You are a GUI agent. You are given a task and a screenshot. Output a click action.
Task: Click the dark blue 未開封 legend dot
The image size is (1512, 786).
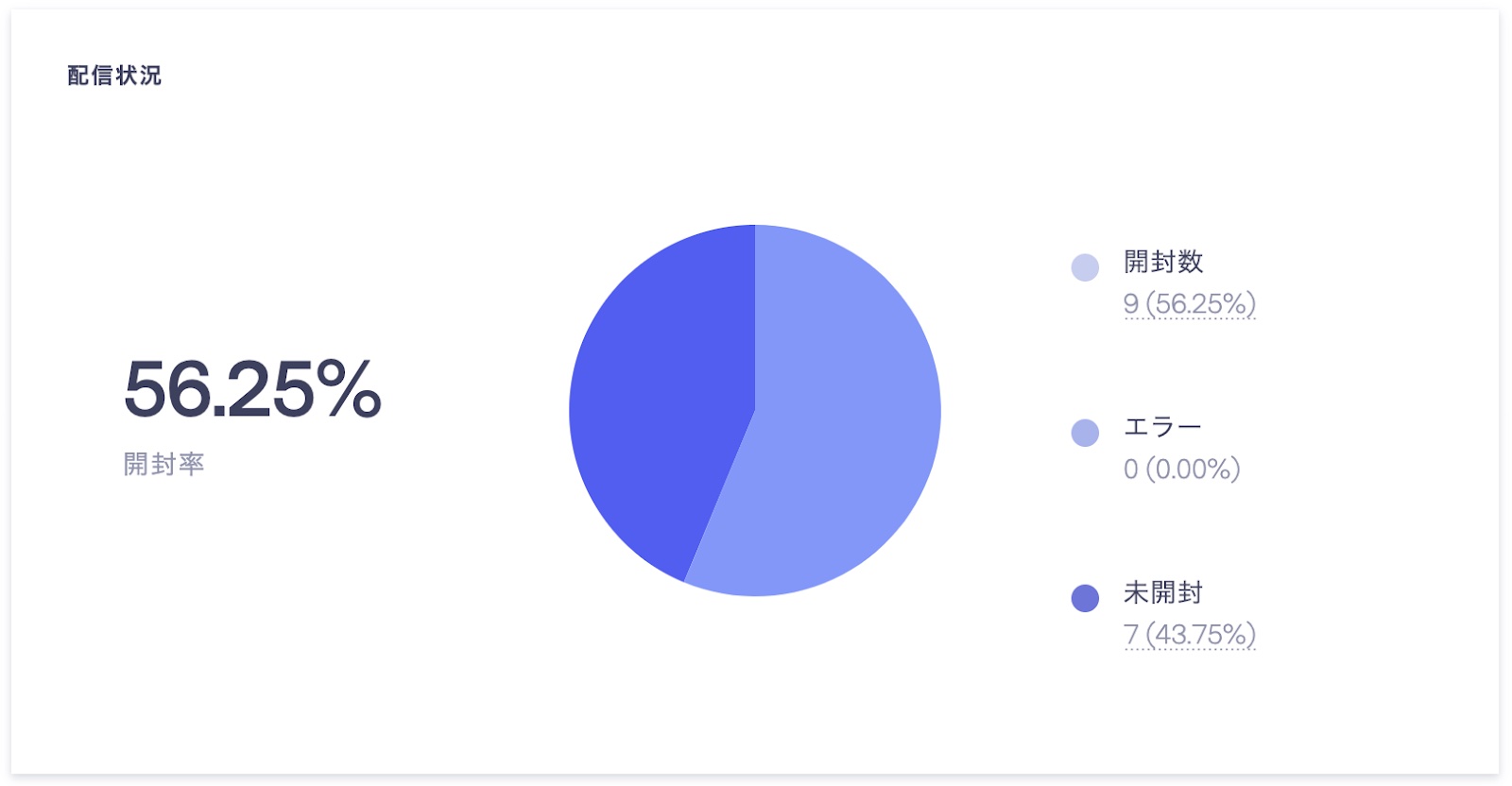click(x=1085, y=598)
